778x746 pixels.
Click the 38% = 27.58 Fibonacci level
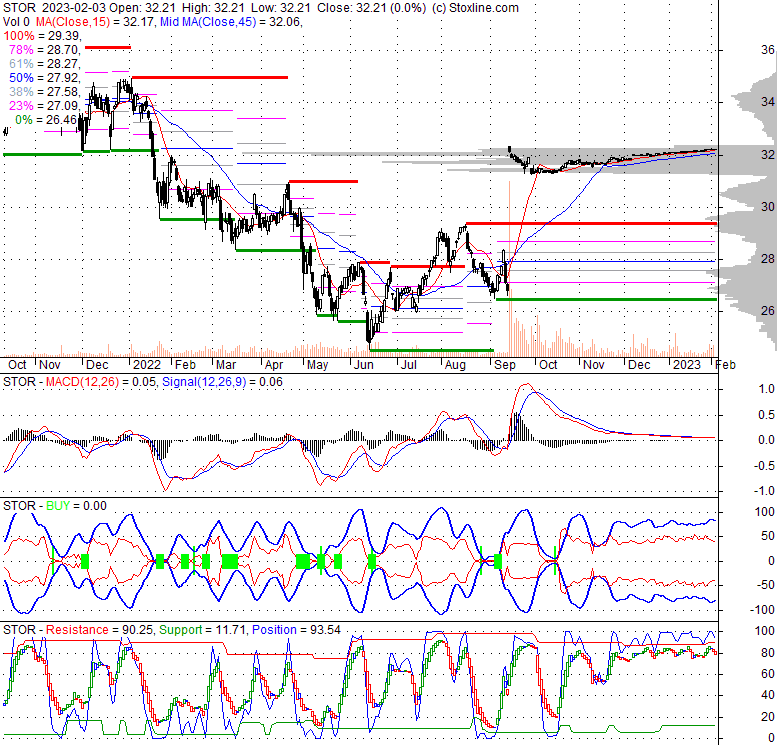(45, 91)
